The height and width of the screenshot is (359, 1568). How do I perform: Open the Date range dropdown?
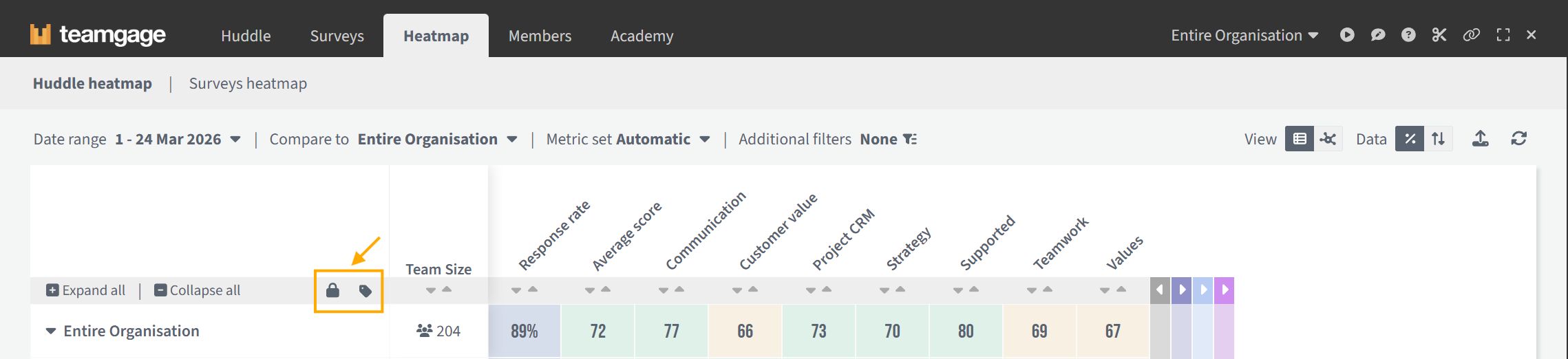coord(178,140)
